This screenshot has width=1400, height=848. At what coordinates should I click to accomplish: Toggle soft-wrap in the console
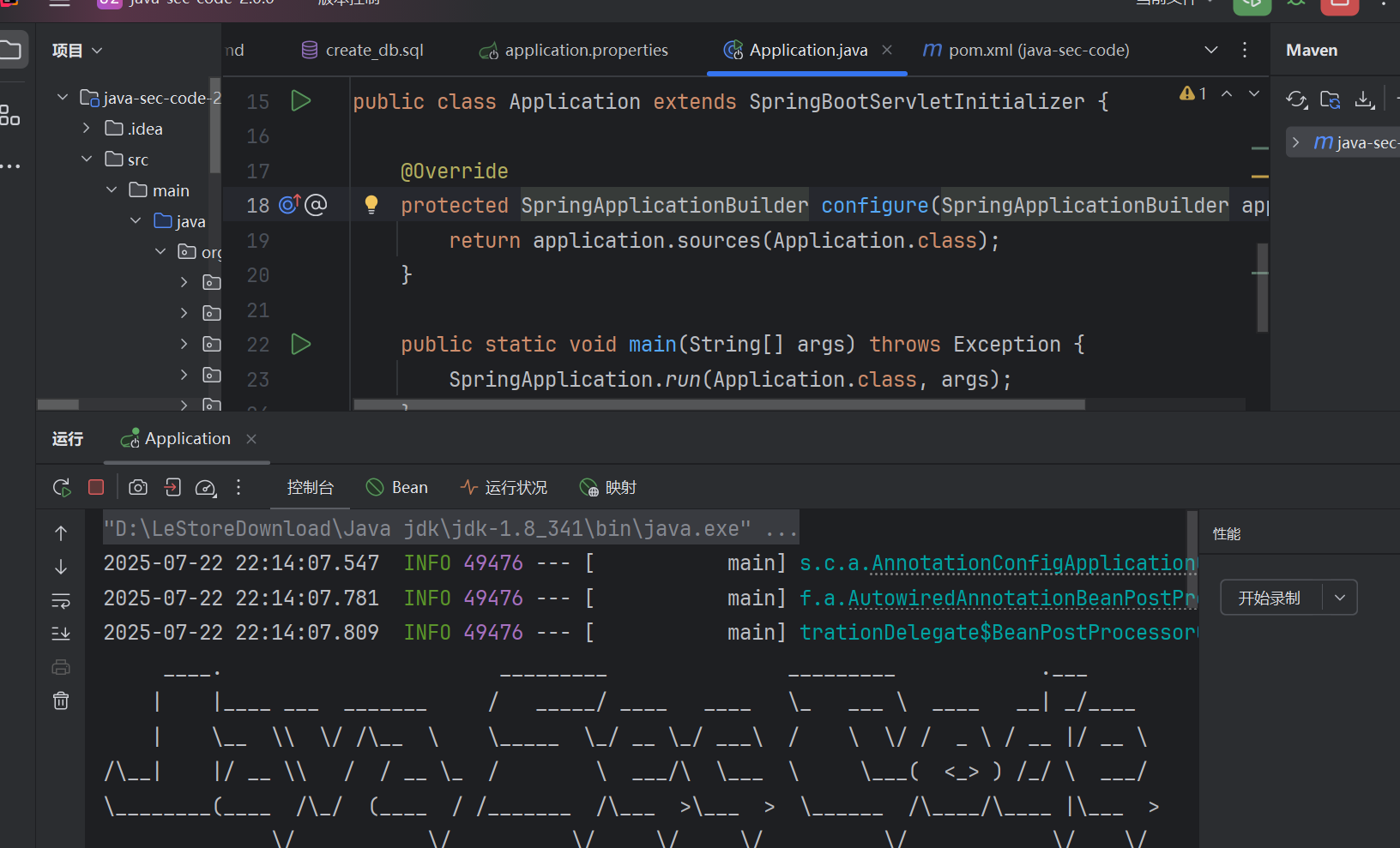click(x=61, y=600)
